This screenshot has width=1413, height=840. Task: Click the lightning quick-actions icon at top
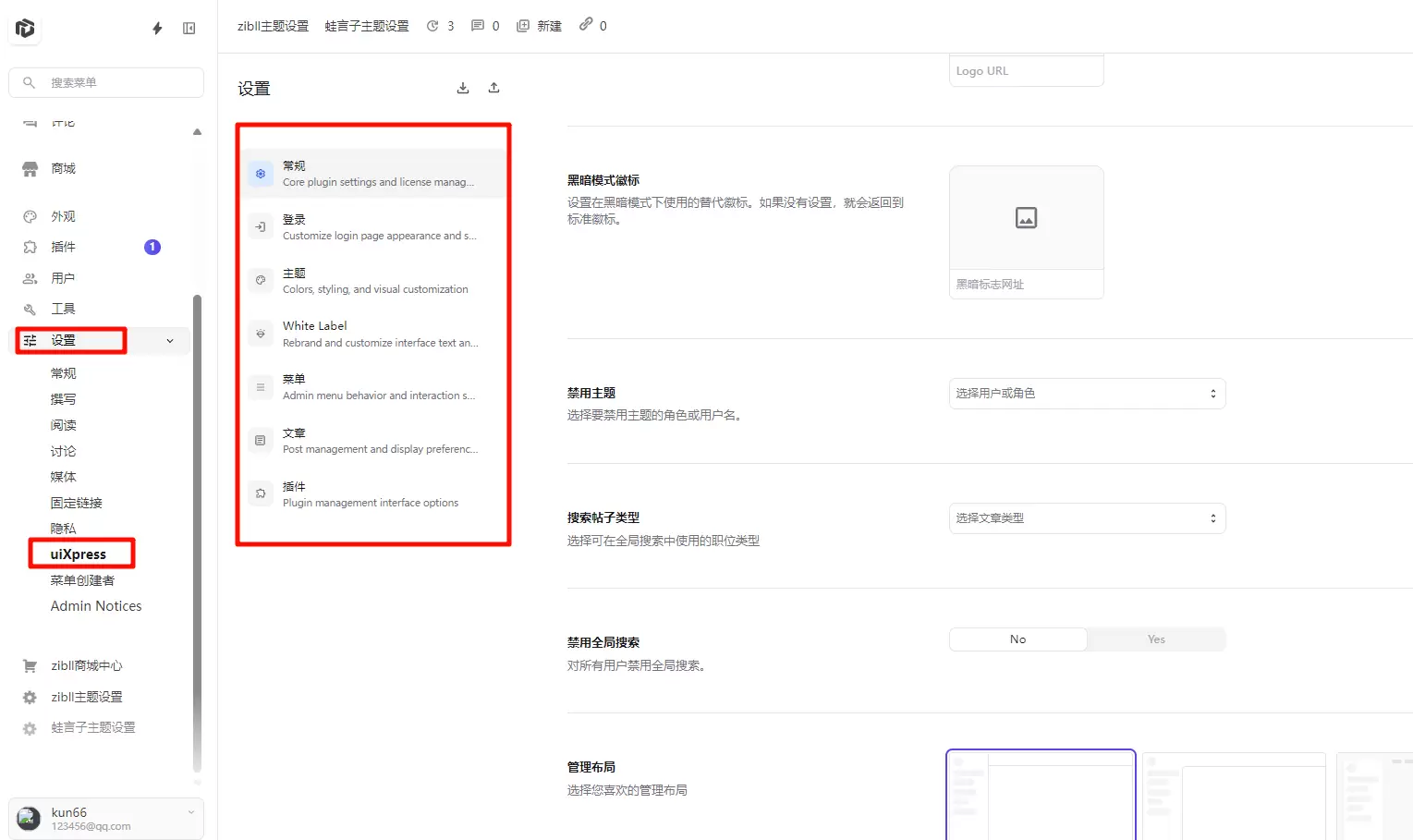tap(156, 28)
